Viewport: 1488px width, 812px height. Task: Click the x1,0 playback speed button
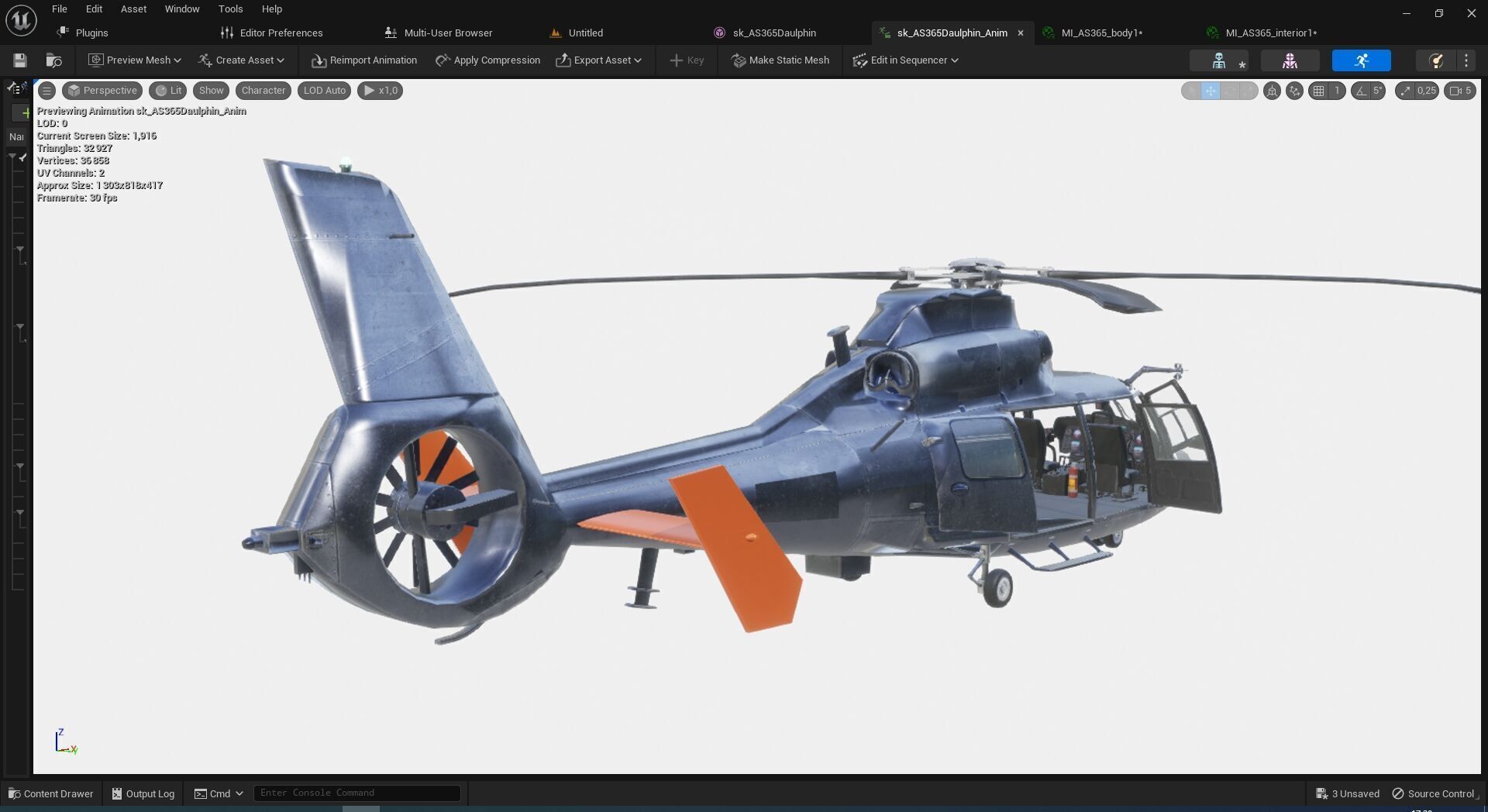[x=380, y=91]
